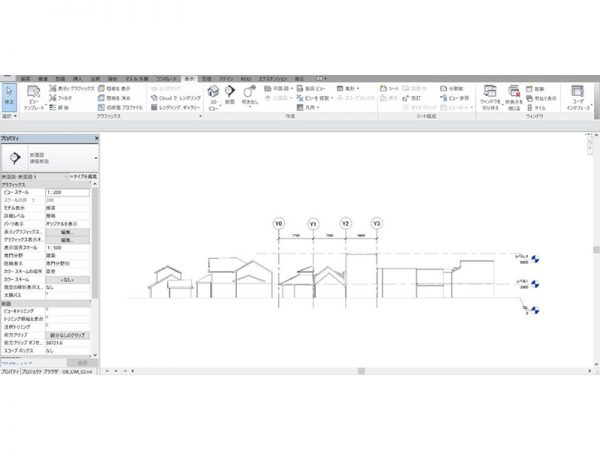Close the Properties palette
This screenshot has height=450, width=600.
[96, 138]
